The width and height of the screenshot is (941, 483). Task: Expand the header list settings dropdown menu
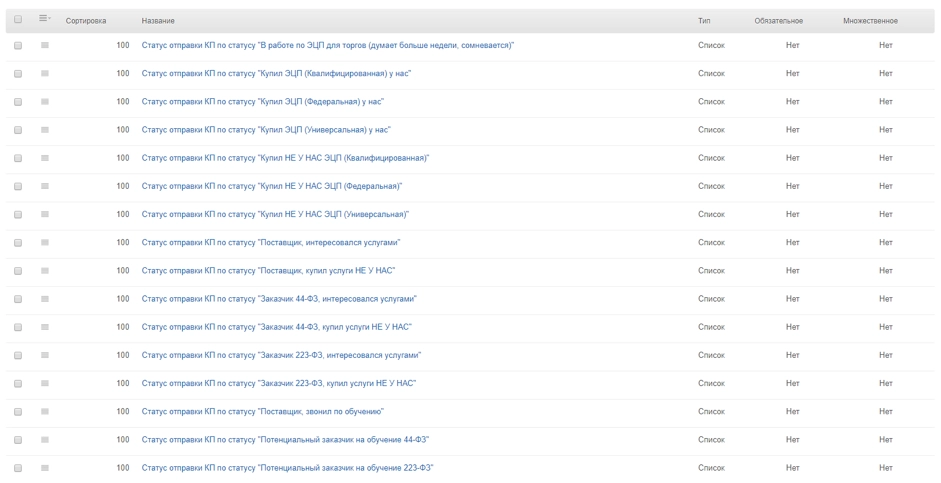coord(44,20)
